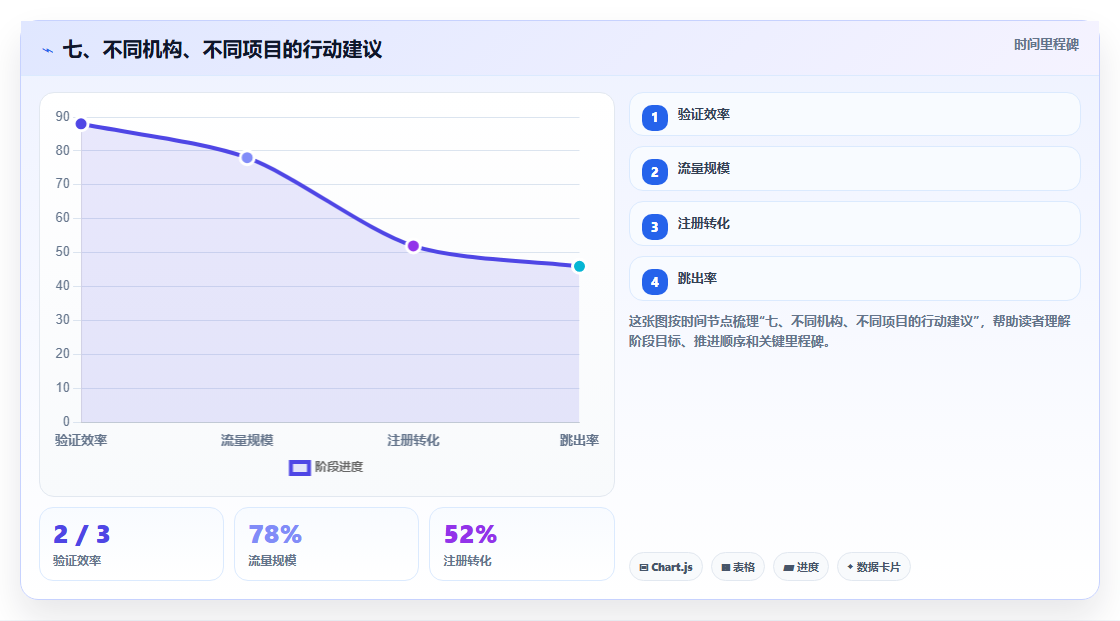Click the 数据卡片 tag
The image size is (1120, 621).
pos(874,567)
